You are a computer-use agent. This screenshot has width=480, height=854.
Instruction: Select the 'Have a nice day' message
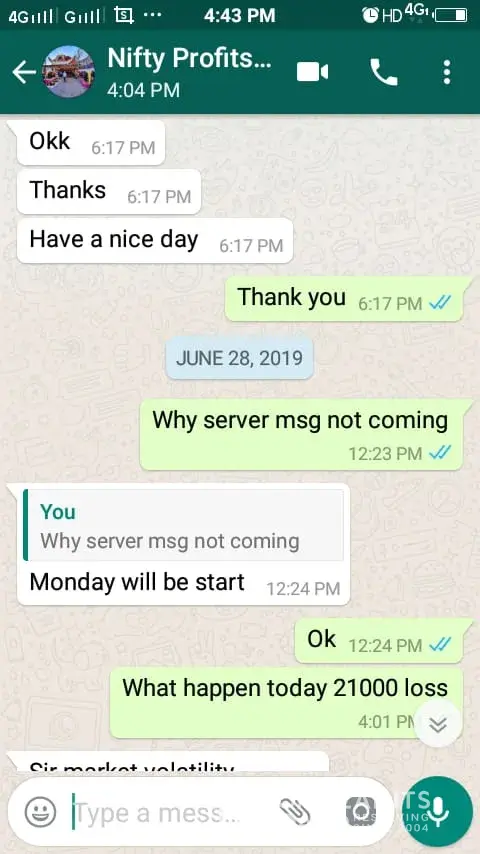click(x=155, y=241)
